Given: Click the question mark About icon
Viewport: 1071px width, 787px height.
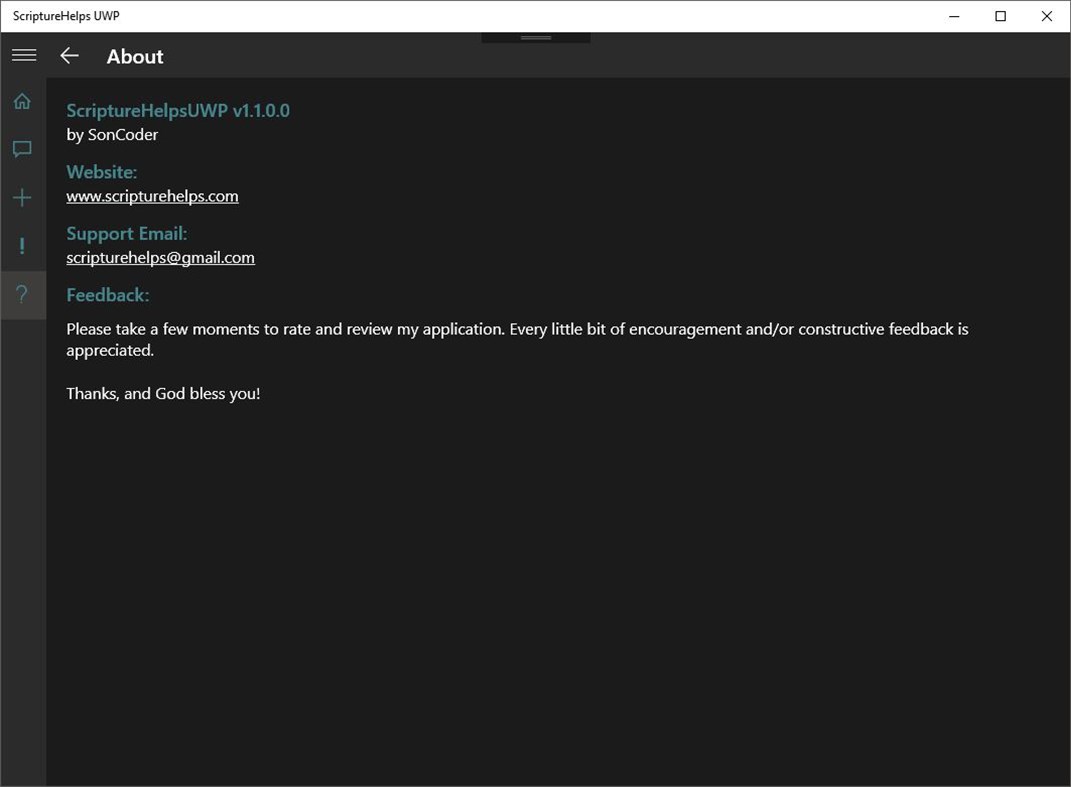Looking at the screenshot, I should (x=22, y=293).
